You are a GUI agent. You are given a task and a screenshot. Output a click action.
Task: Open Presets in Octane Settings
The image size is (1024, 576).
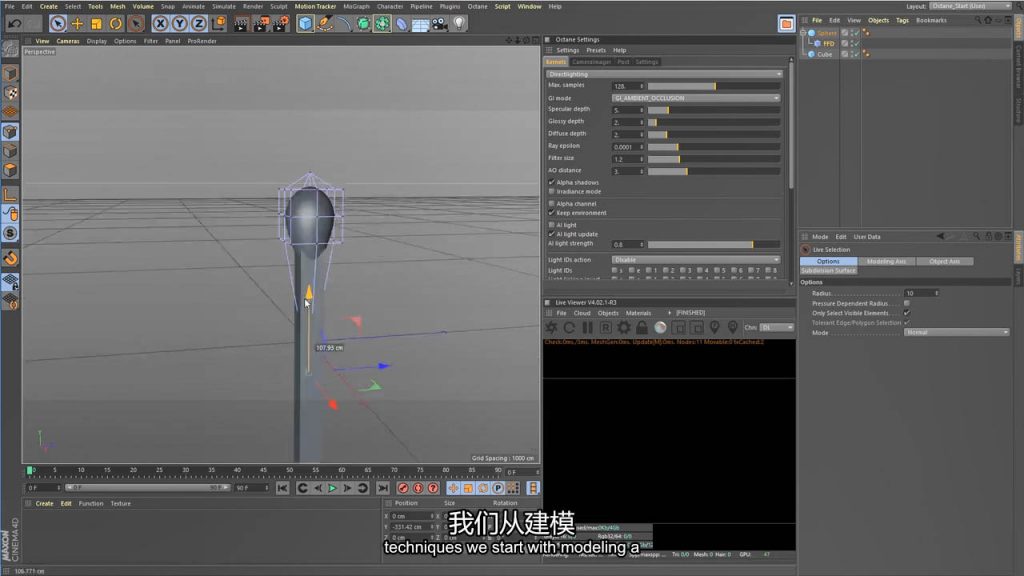(x=596, y=50)
